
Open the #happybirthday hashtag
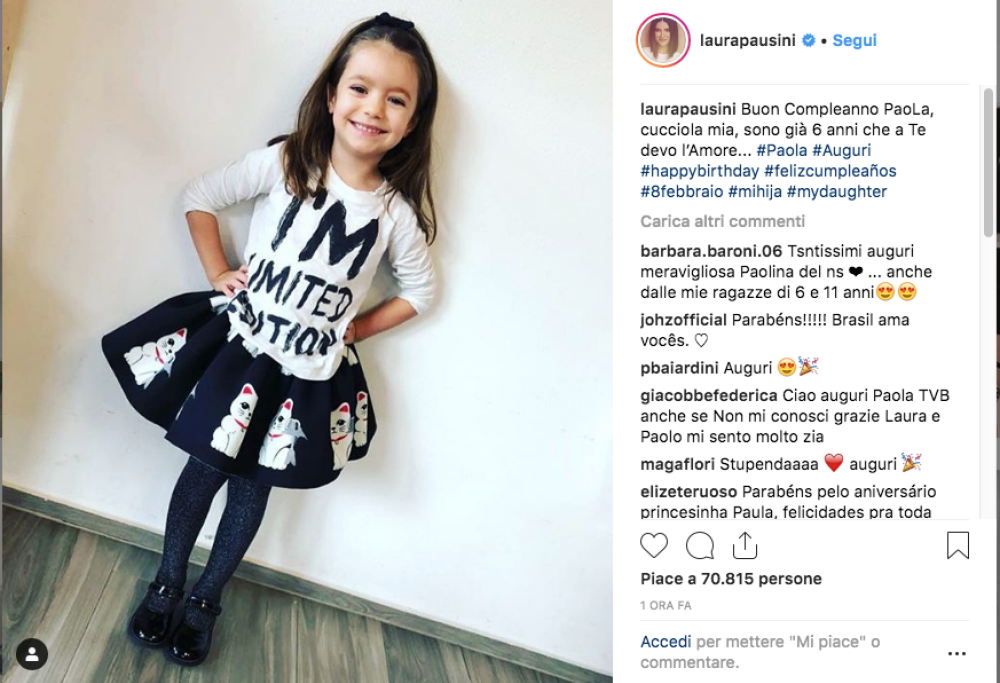tap(700, 171)
